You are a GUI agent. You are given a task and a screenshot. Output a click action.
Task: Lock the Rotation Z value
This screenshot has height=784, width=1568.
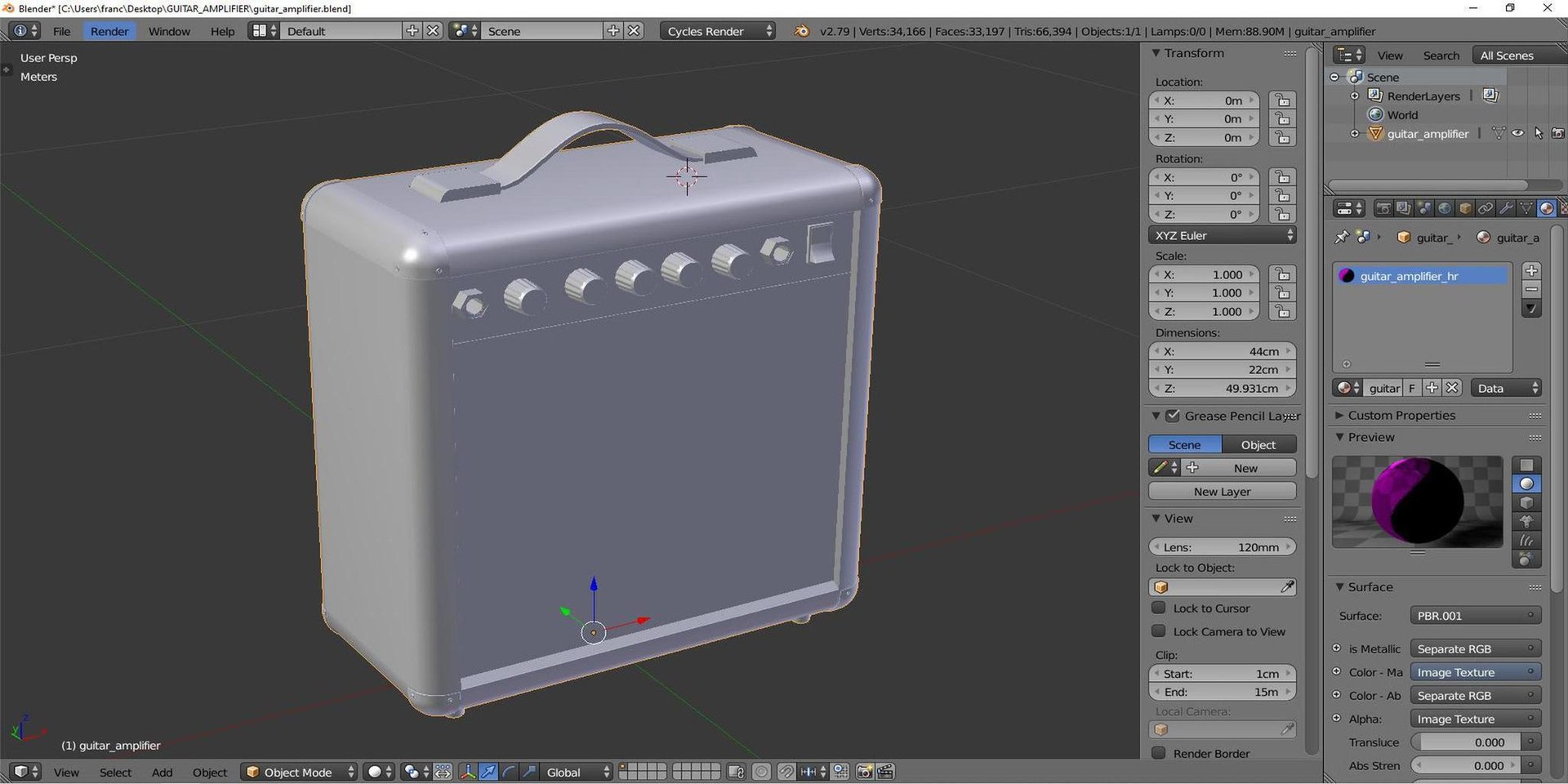[x=1282, y=214]
